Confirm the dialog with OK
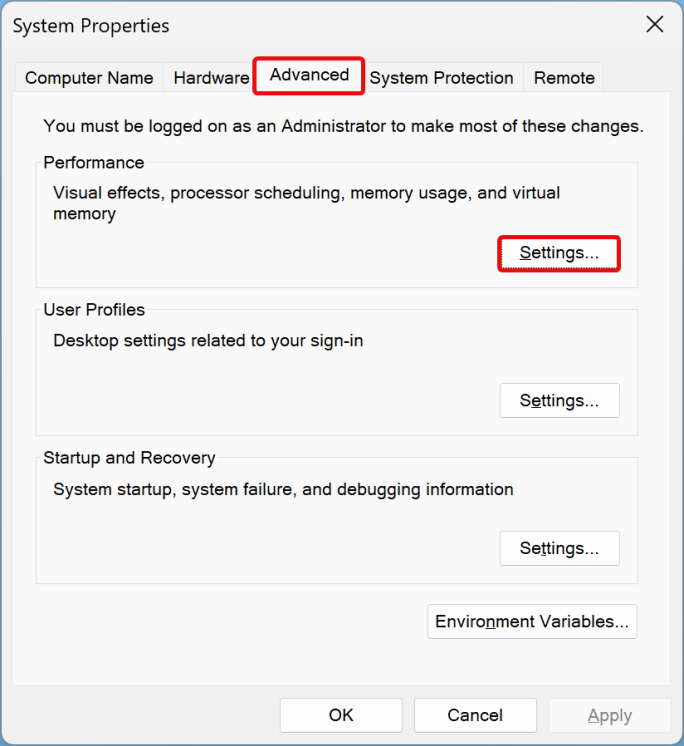This screenshot has height=746, width=684. pyautogui.click(x=341, y=715)
